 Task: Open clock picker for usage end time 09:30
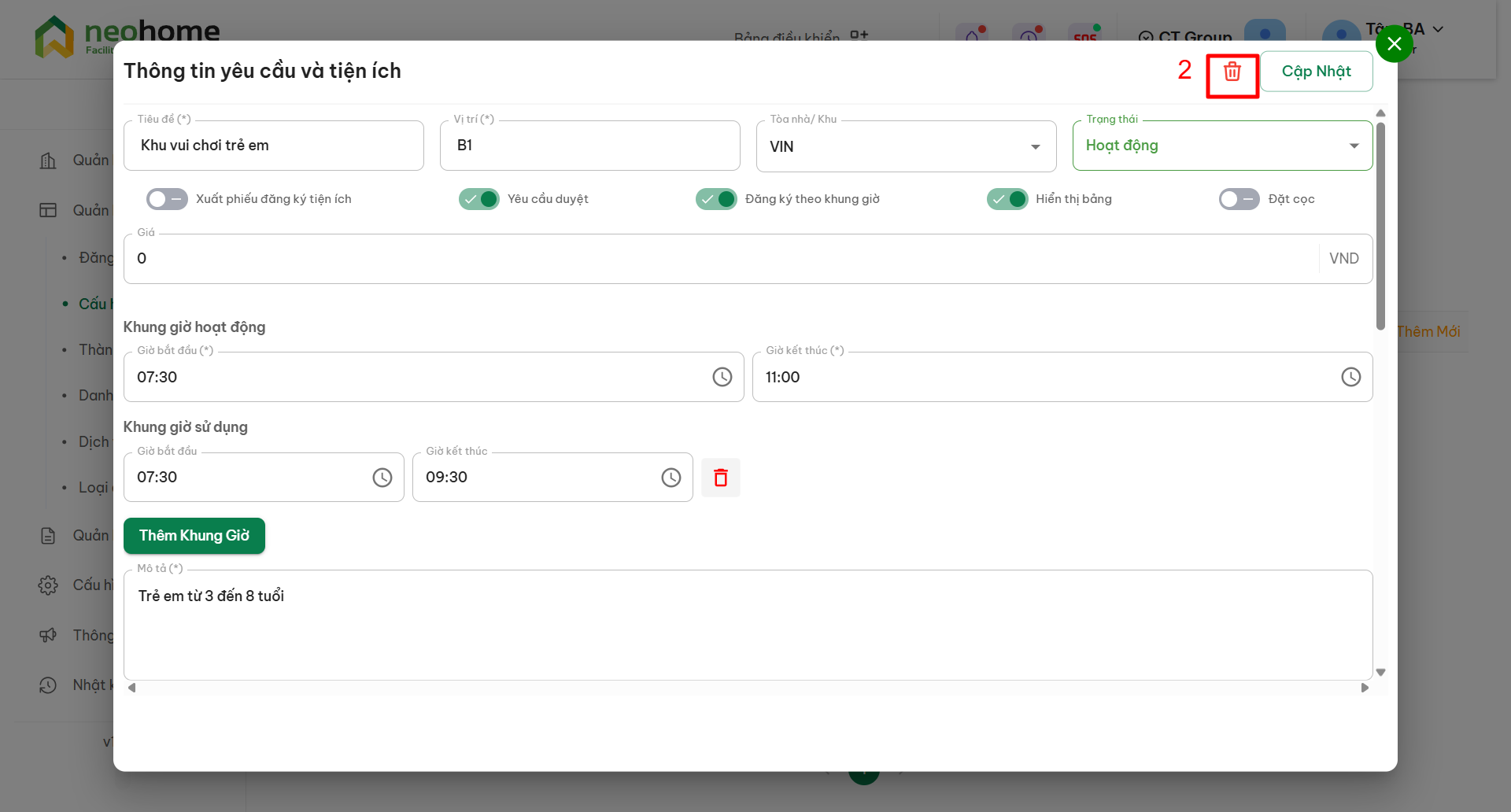click(x=671, y=478)
